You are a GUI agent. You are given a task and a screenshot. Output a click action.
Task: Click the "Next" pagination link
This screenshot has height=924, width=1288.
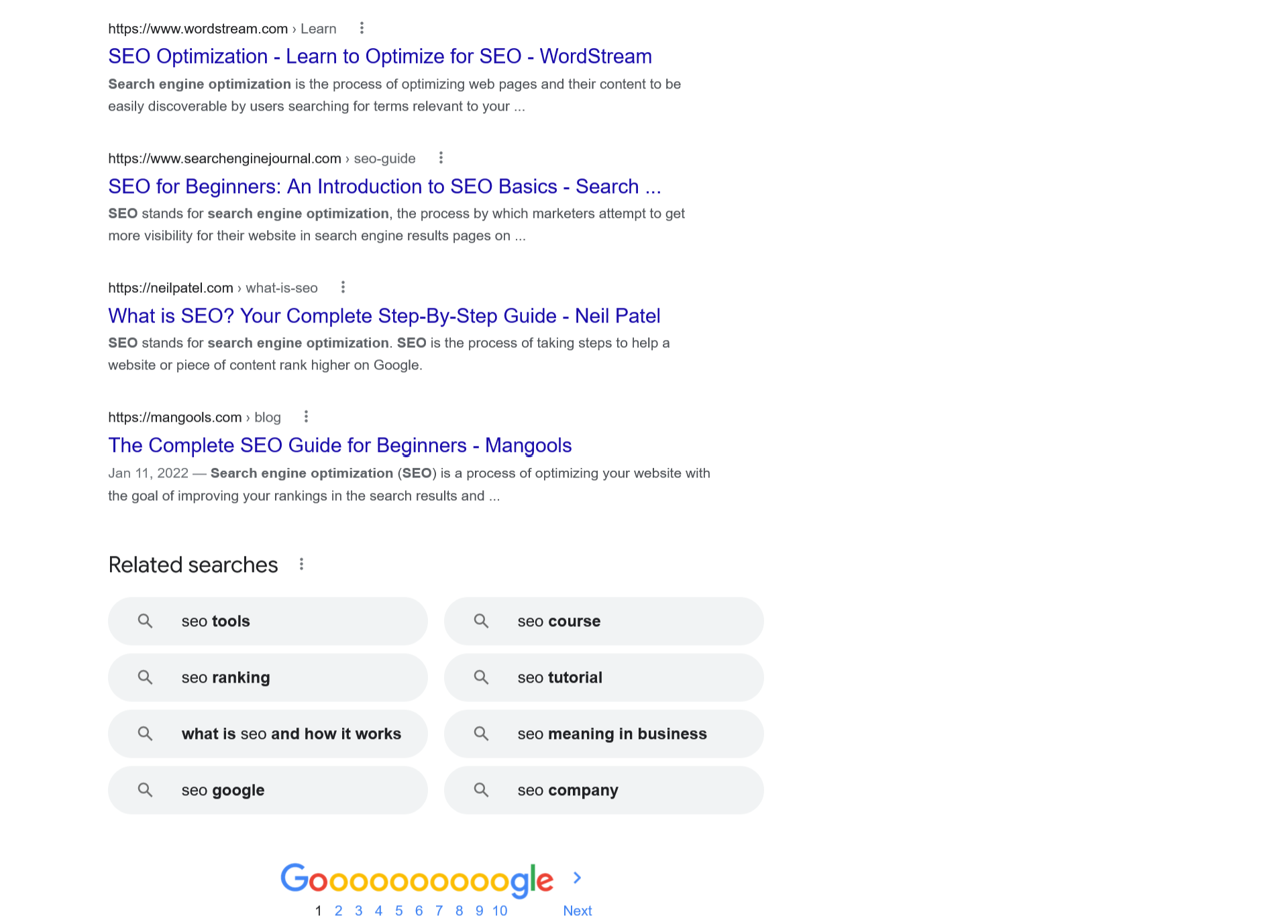pos(576,910)
